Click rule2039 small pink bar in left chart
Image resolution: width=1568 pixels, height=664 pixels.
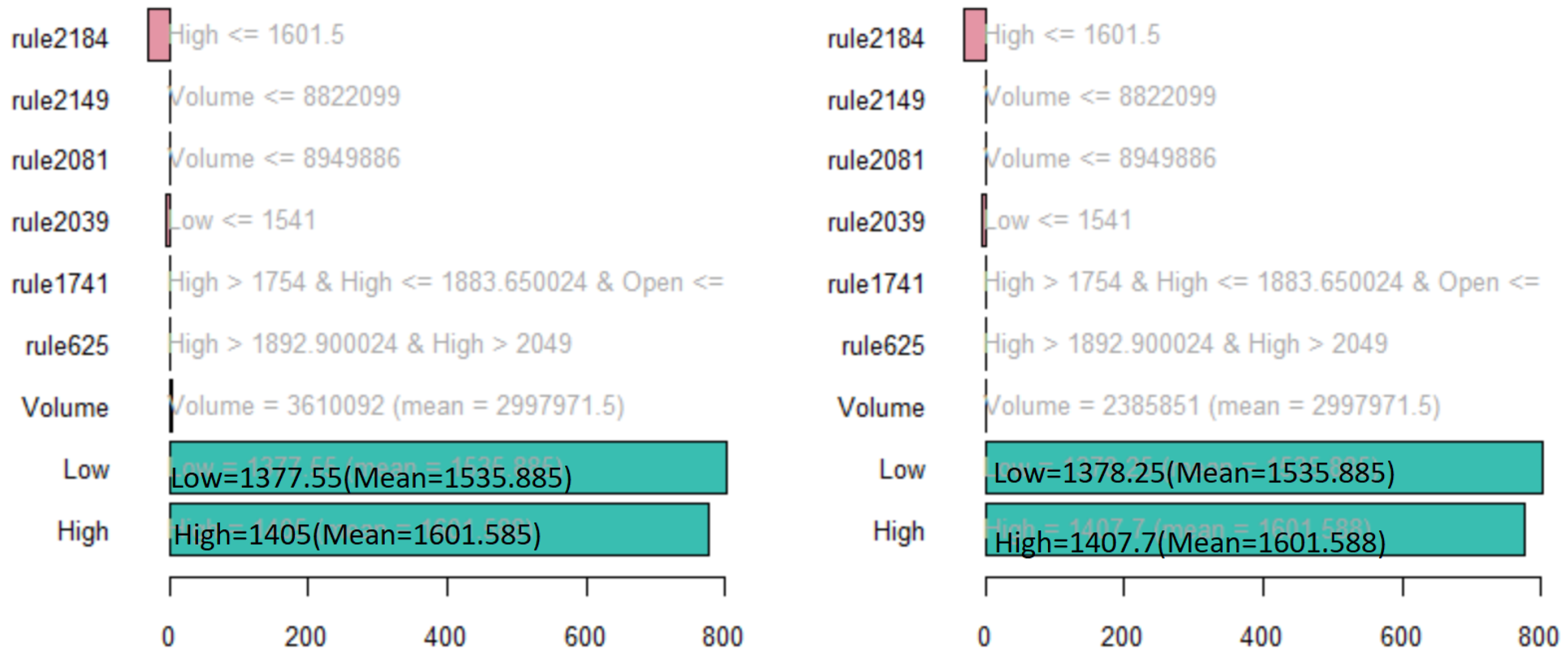click(168, 220)
